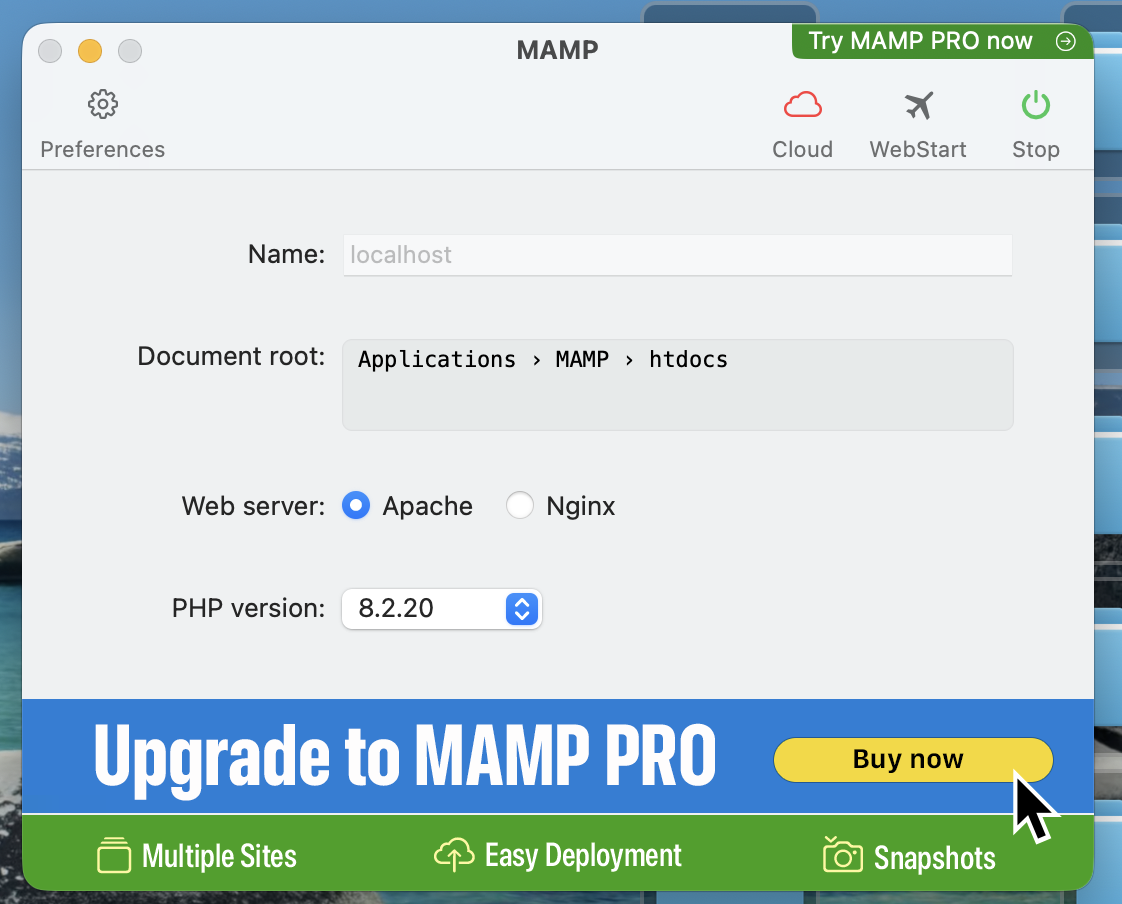This screenshot has height=904, width=1122.
Task: Select the Apache web server radio button
Action: [x=356, y=505]
